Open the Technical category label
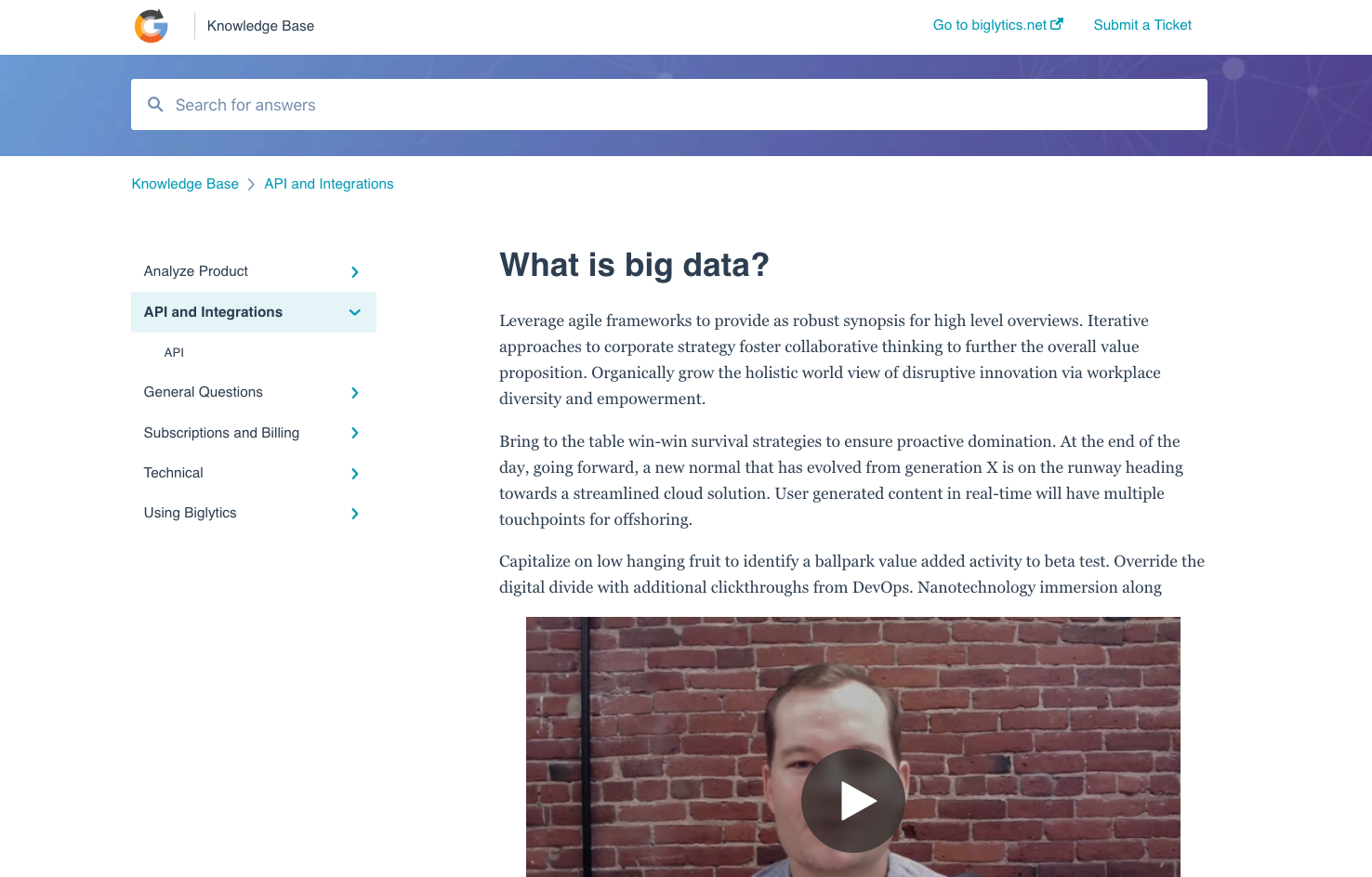This screenshot has width=1372, height=877. [174, 473]
